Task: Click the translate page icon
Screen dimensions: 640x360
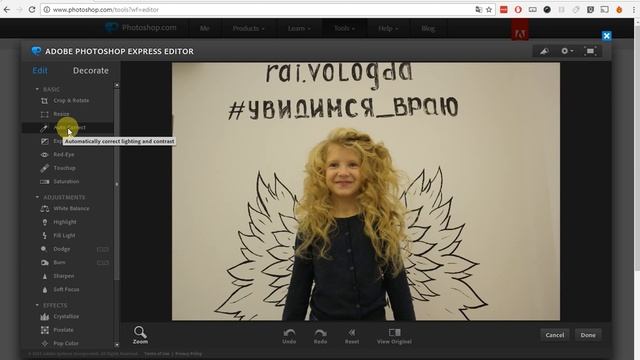Action: [x=478, y=9]
